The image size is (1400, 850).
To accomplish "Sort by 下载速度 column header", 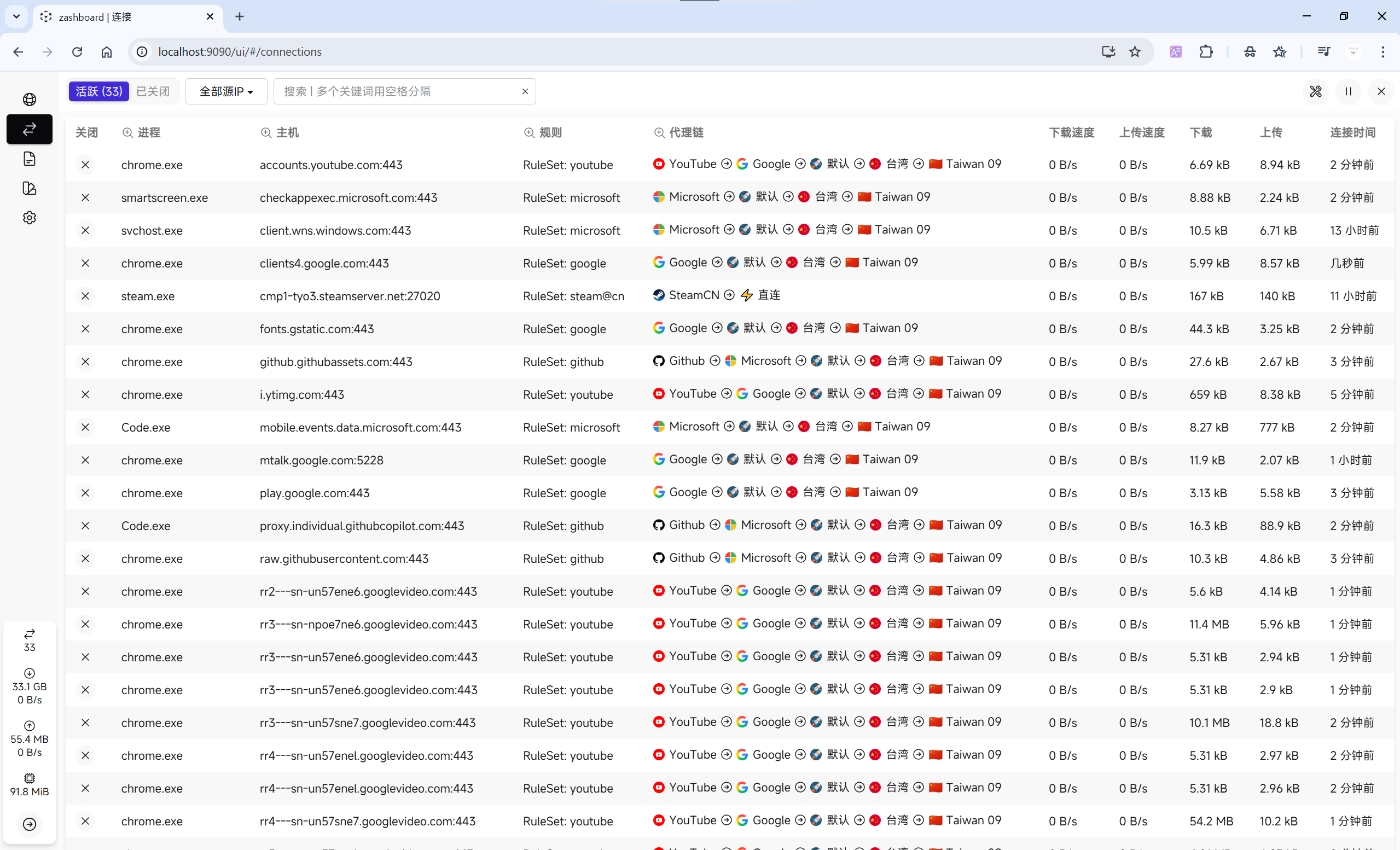I will [x=1071, y=132].
